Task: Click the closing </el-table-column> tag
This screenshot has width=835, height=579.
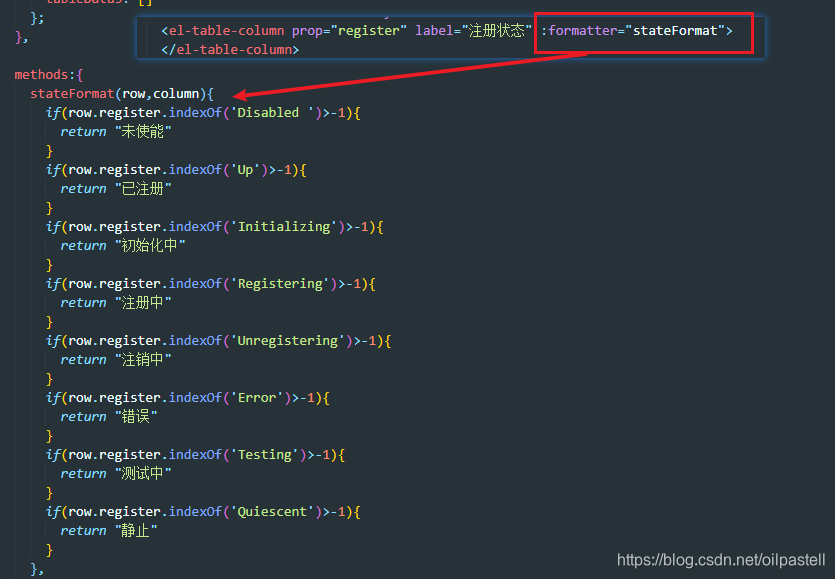Action: tap(230, 50)
